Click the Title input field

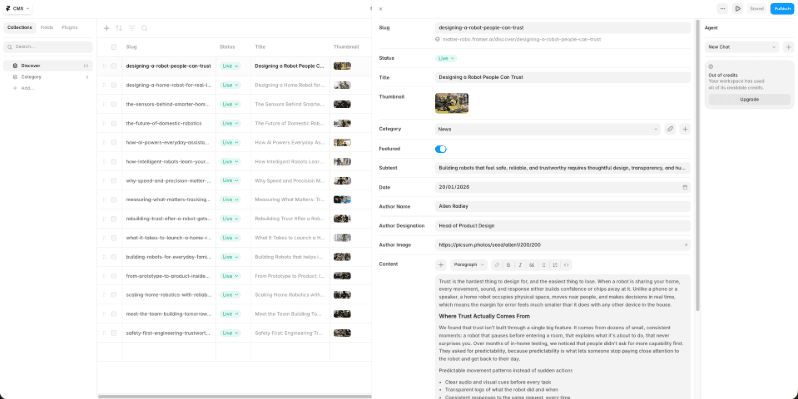[563, 77]
